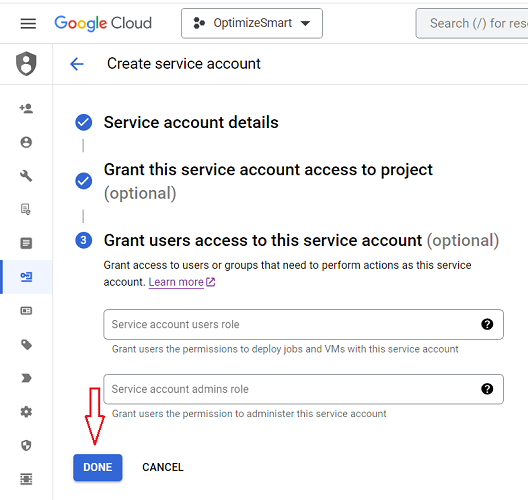Expand the OptimizeSmart project selector dropdown
This screenshot has height=500, width=528.
point(252,23)
